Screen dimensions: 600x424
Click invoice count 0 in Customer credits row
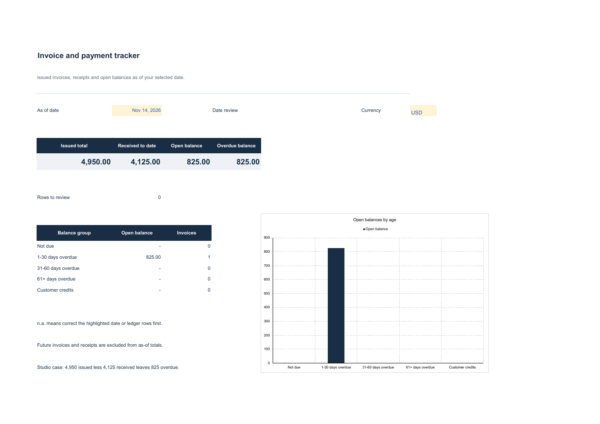click(x=209, y=290)
